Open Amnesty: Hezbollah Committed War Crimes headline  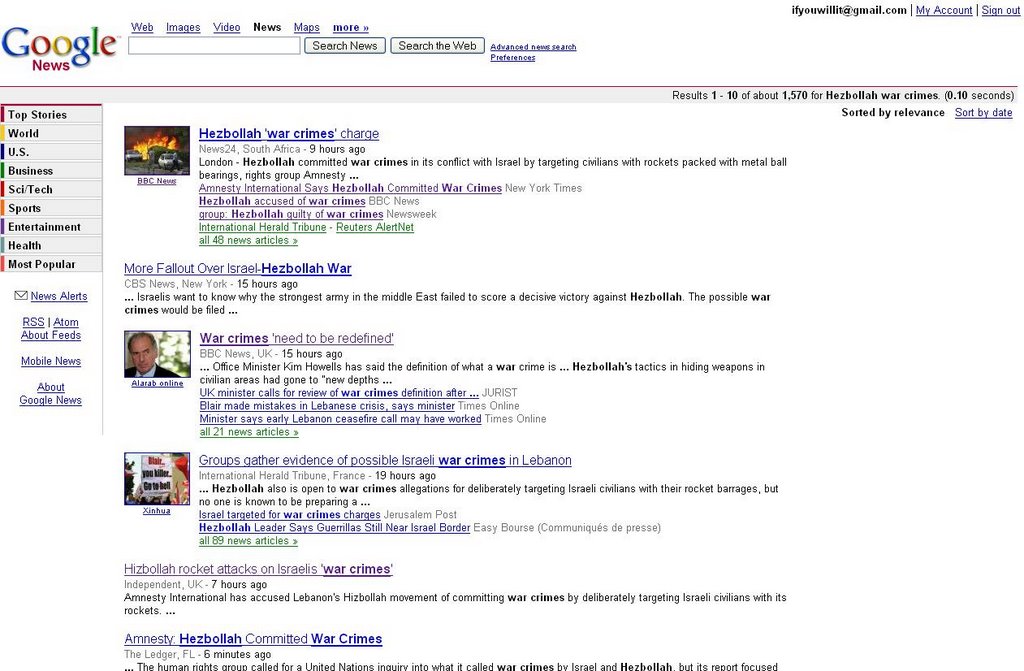coord(253,639)
